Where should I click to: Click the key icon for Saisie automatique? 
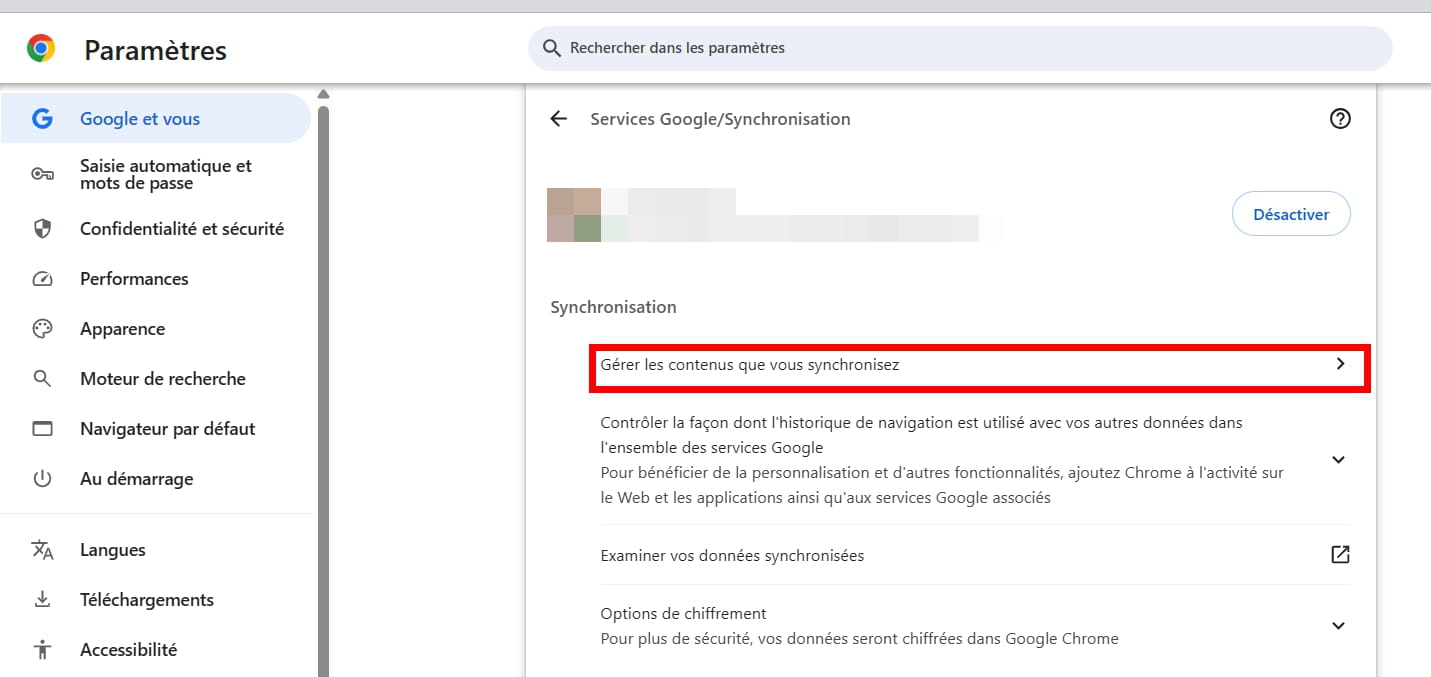click(x=42, y=174)
